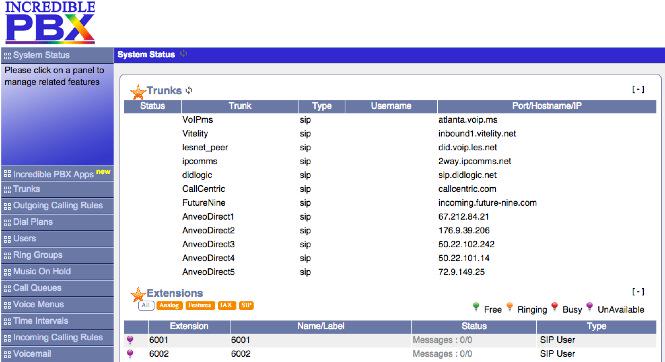Open Time Intervals section

pos(57,321)
